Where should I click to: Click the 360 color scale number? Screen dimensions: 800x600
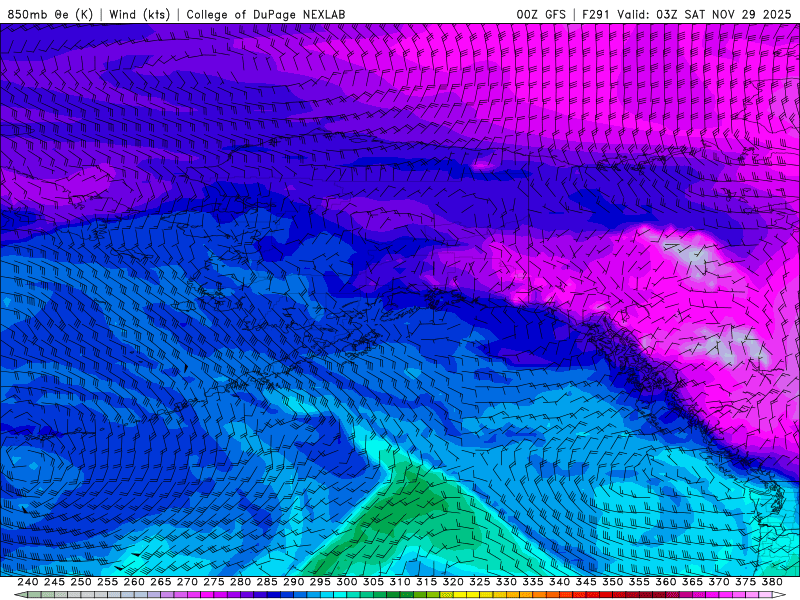point(666,582)
